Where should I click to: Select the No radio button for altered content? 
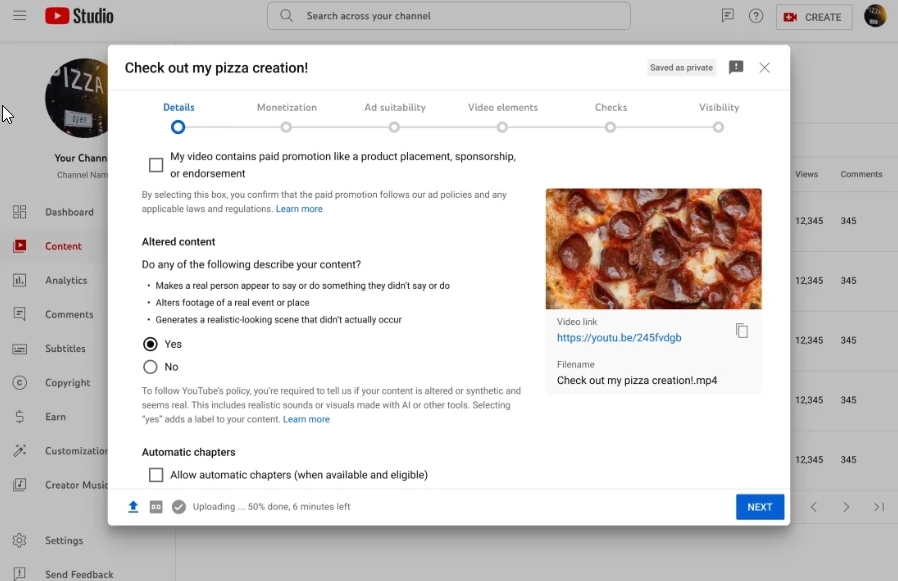pos(151,367)
